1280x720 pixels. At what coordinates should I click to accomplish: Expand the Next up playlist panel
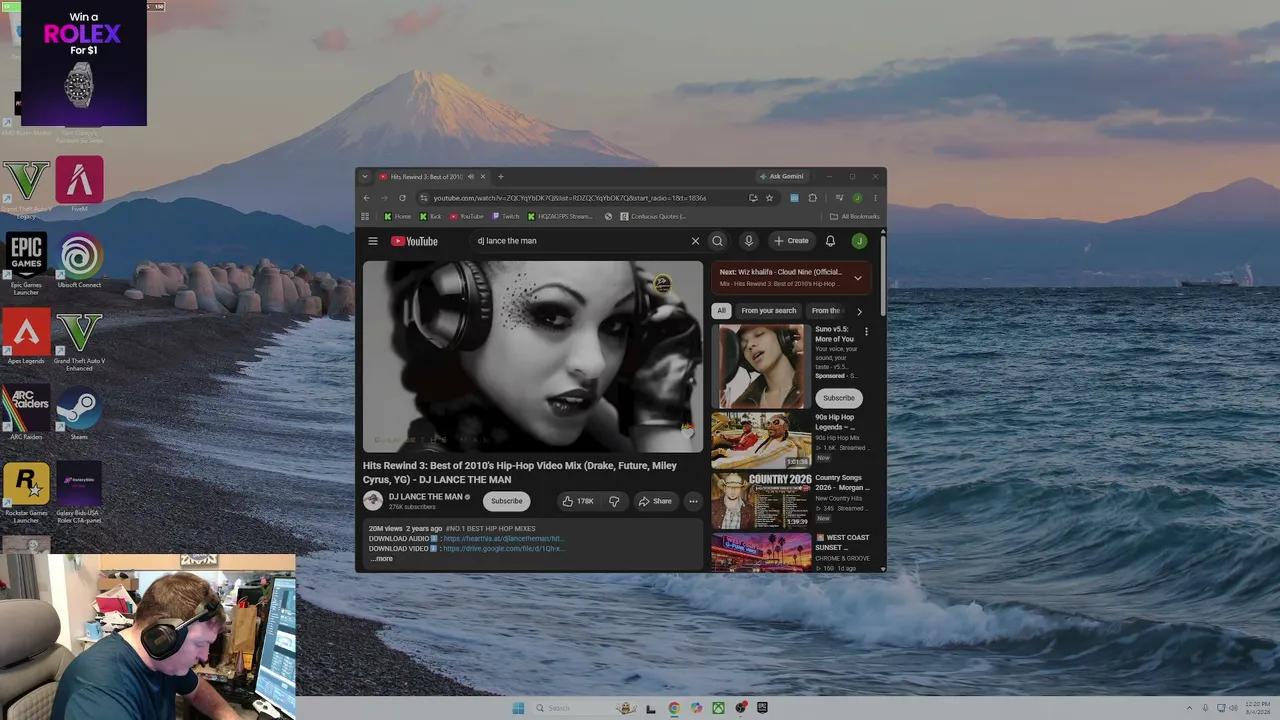pos(857,278)
